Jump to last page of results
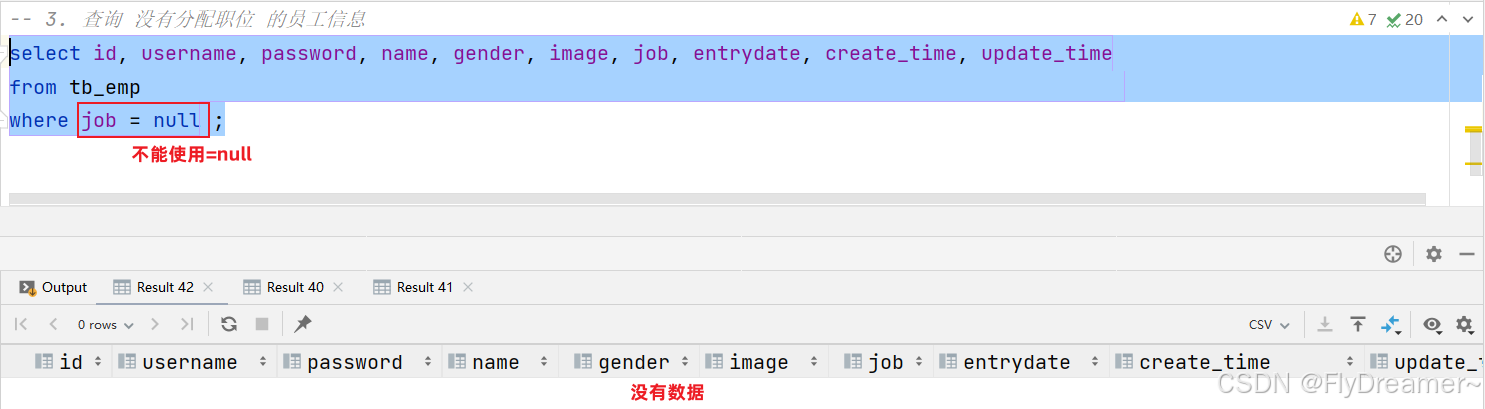Image resolution: width=1485 pixels, height=409 pixels. click(x=187, y=324)
